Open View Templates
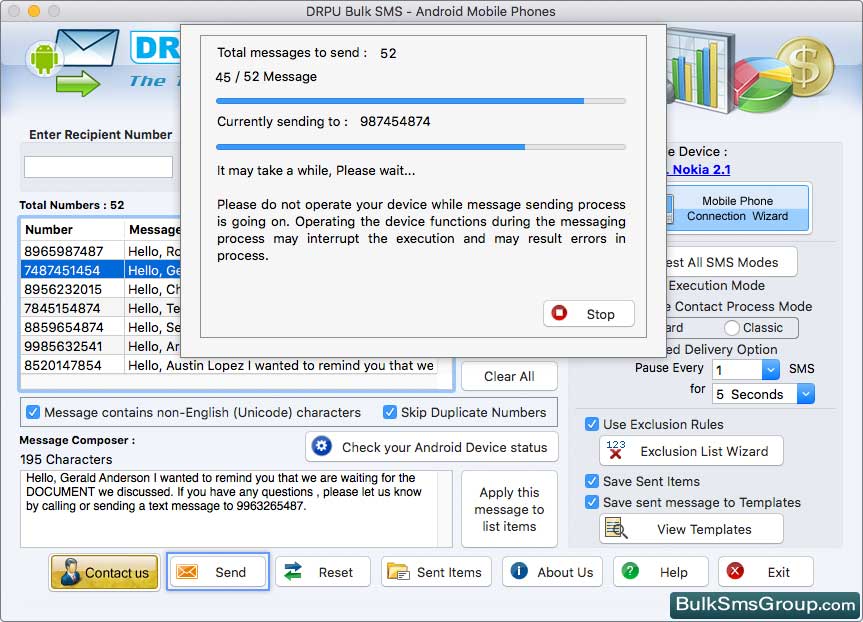Image resolution: width=863 pixels, height=622 pixels. [x=691, y=529]
